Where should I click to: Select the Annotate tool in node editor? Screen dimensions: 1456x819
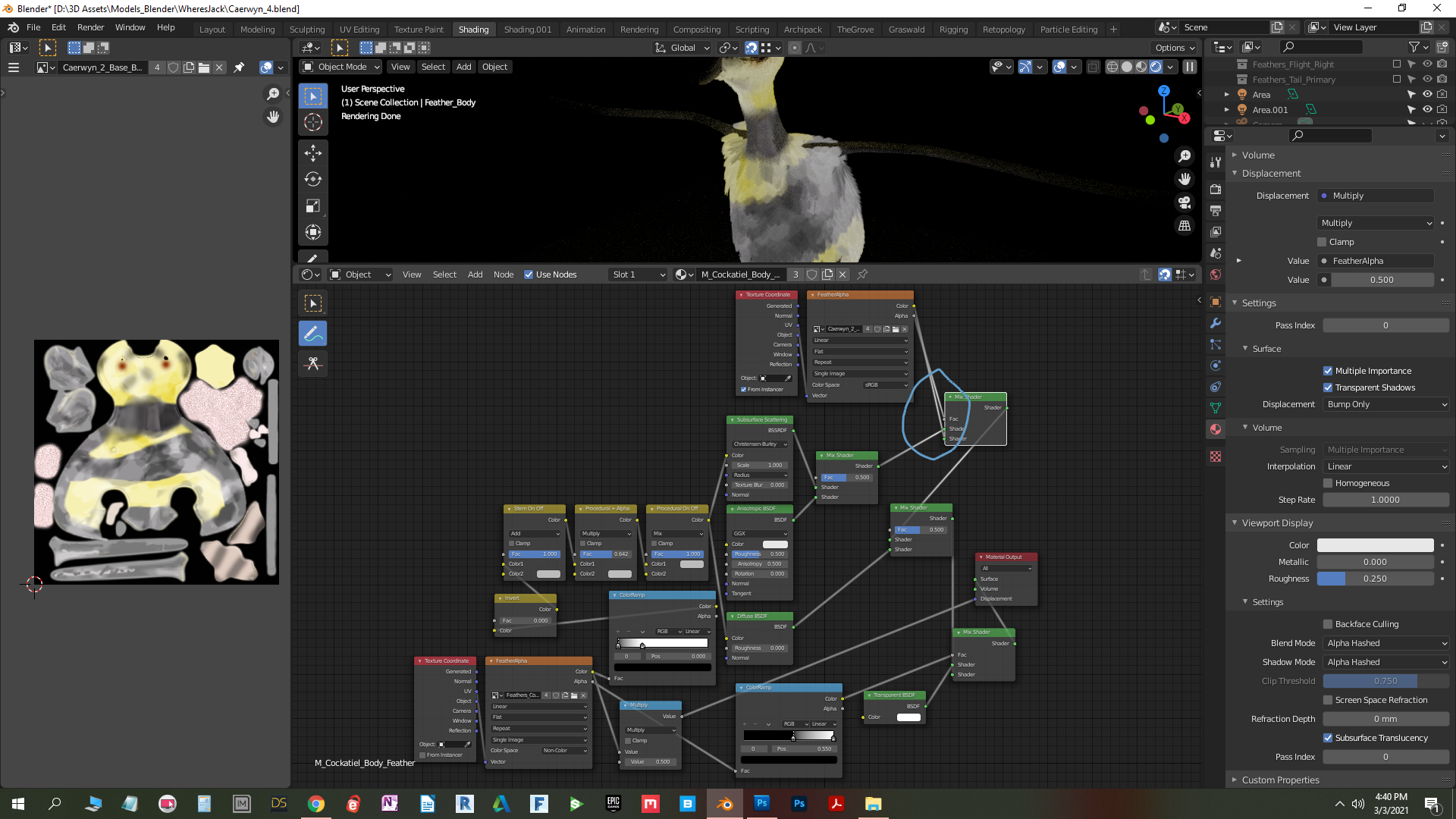(x=312, y=334)
